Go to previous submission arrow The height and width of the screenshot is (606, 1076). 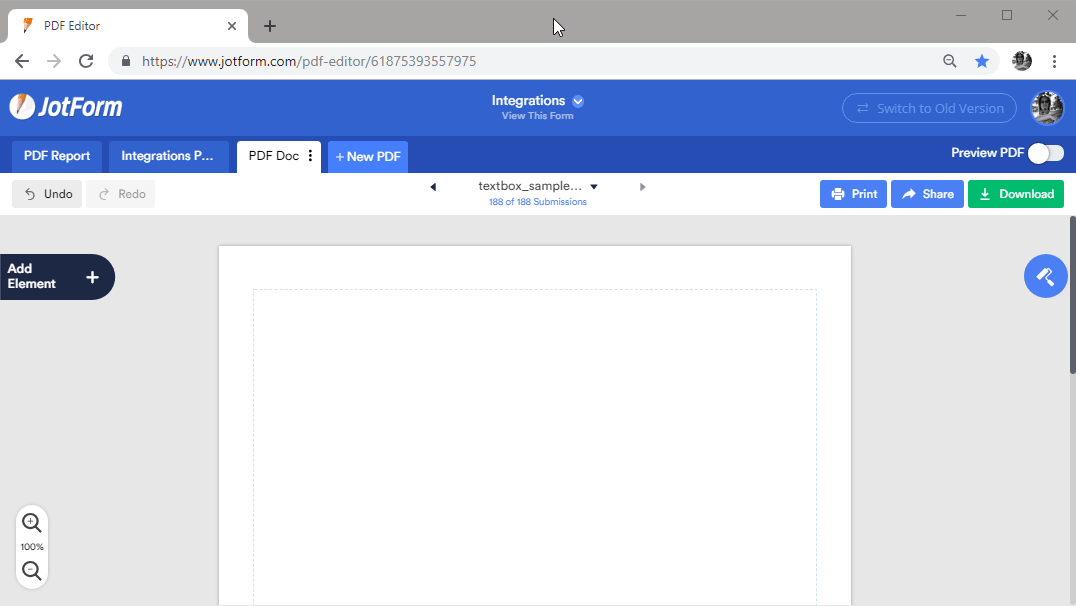(433, 187)
